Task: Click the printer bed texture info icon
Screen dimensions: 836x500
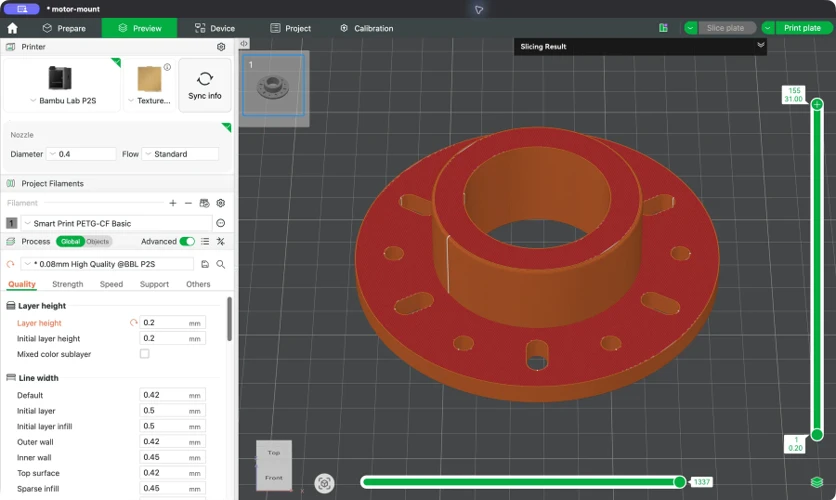Action: [167, 67]
